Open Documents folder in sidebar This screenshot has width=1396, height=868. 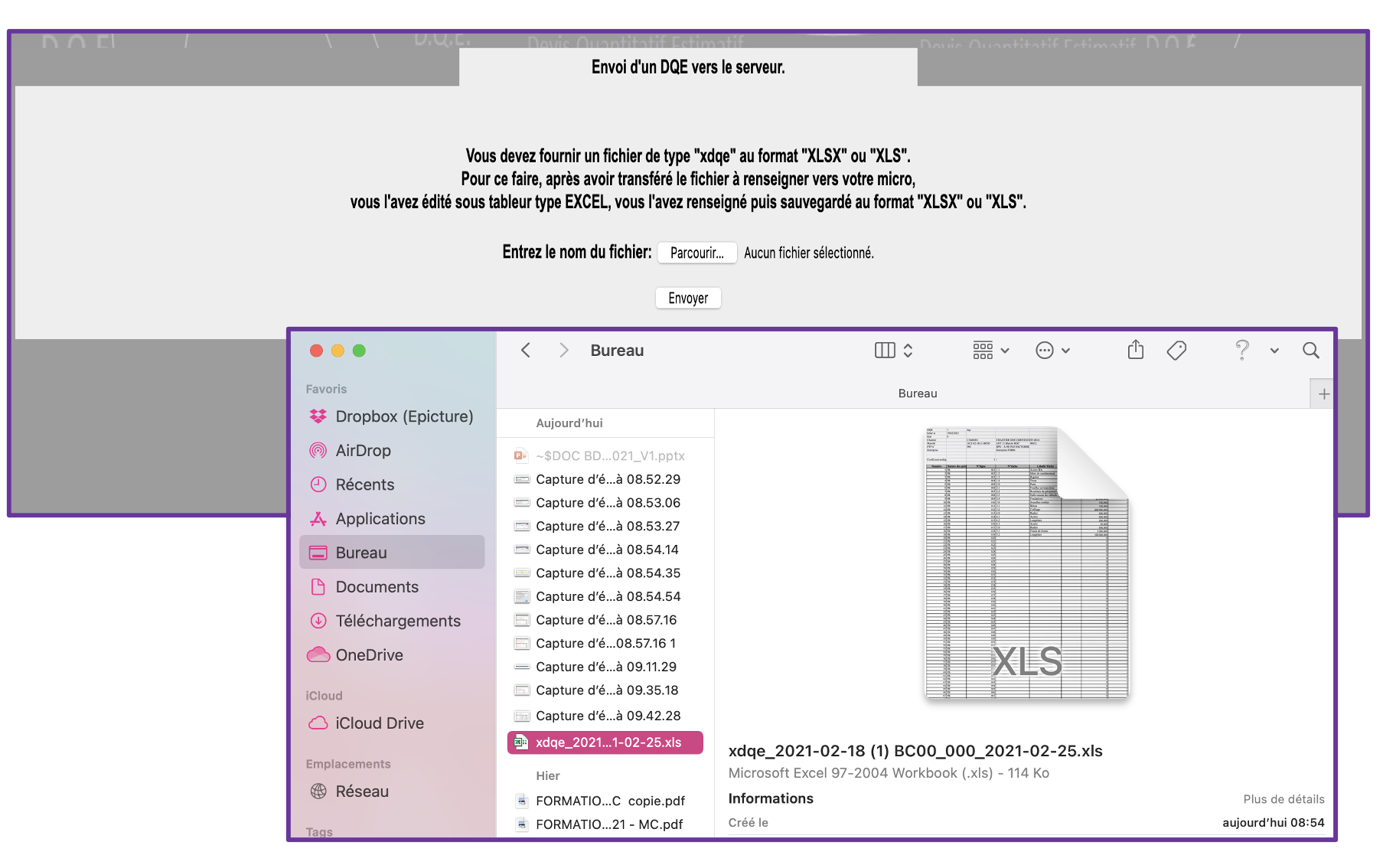[377, 587]
